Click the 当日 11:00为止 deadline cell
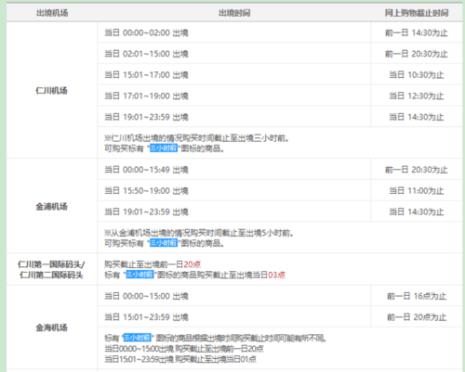465x372 pixels. pos(416,191)
